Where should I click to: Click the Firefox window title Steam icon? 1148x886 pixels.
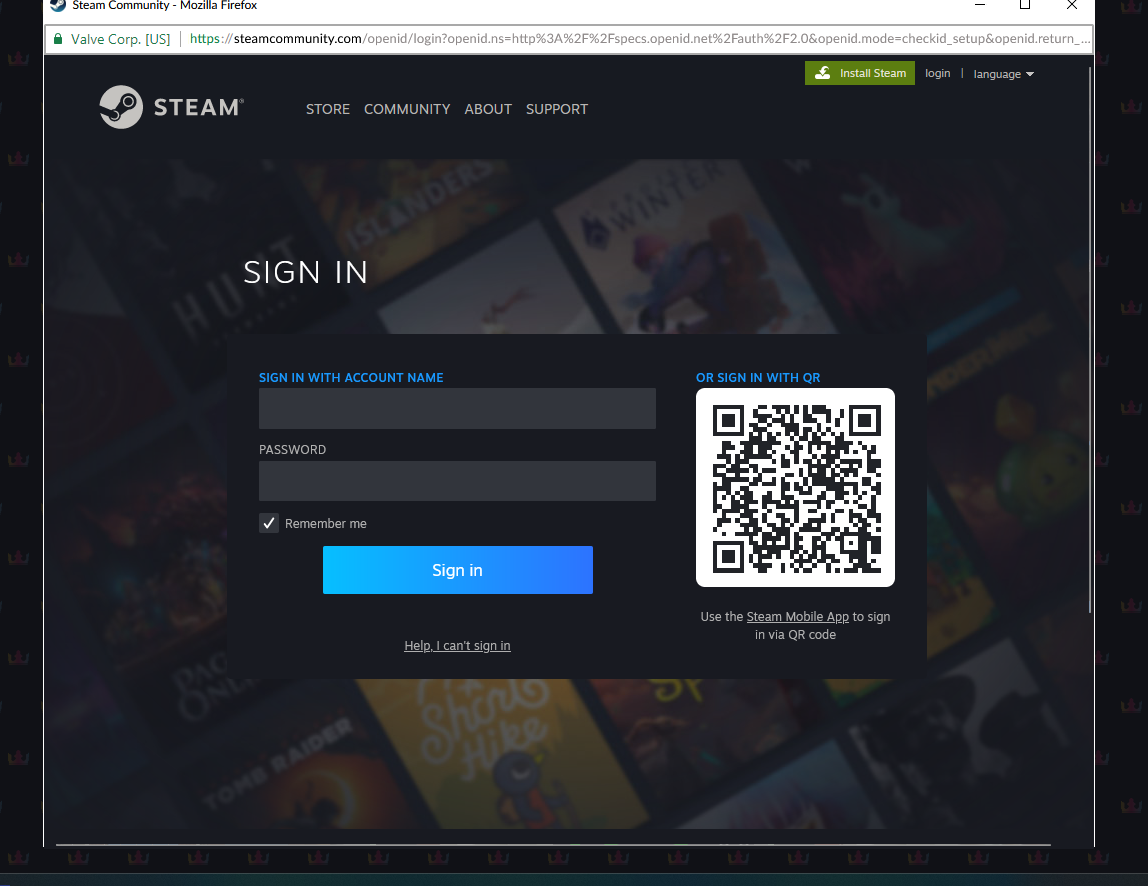coord(58,5)
